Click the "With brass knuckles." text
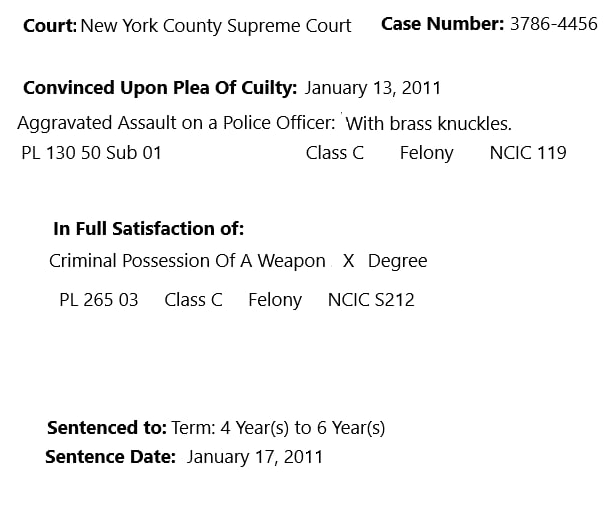Screen dimensions: 614x510 [429, 124]
